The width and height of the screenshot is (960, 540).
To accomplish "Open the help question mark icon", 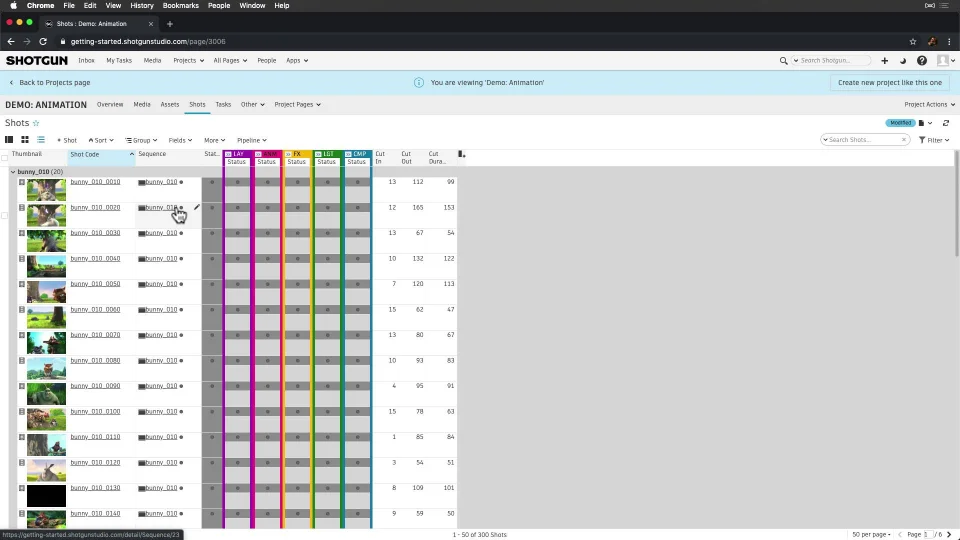I will (x=921, y=61).
